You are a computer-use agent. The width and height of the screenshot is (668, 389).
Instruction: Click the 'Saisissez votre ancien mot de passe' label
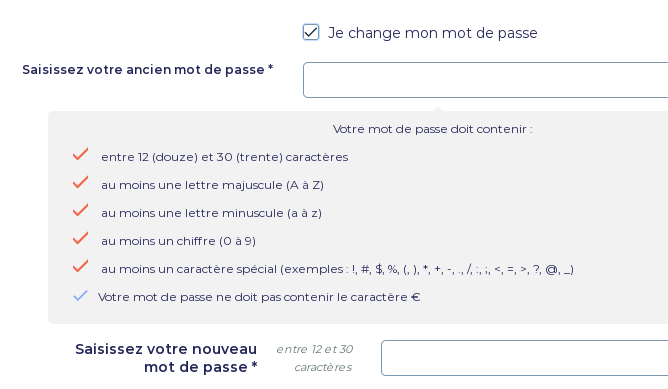(148, 69)
